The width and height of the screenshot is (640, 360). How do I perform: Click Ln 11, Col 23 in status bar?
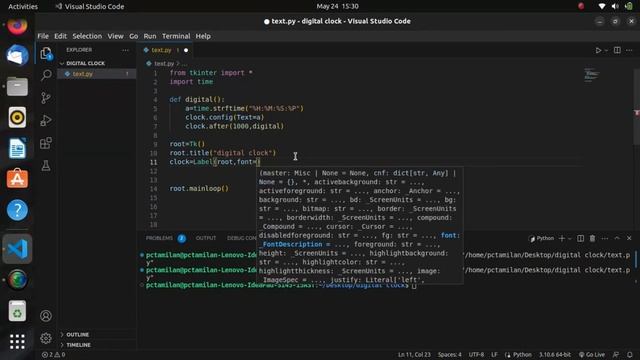(414, 354)
